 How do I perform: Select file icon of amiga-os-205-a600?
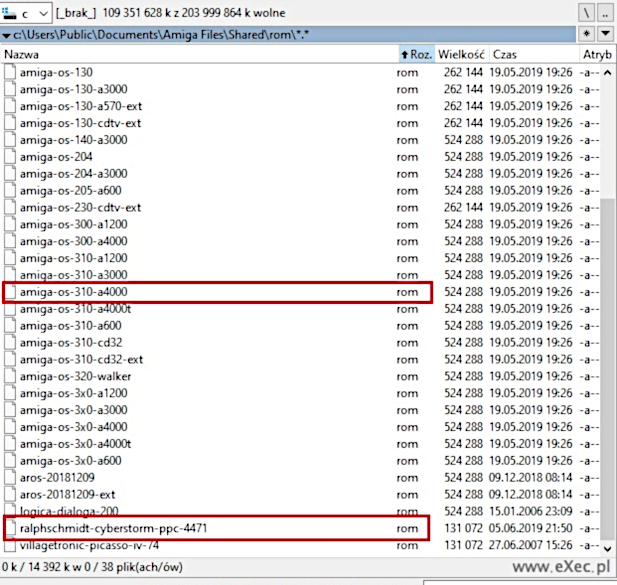[10, 190]
